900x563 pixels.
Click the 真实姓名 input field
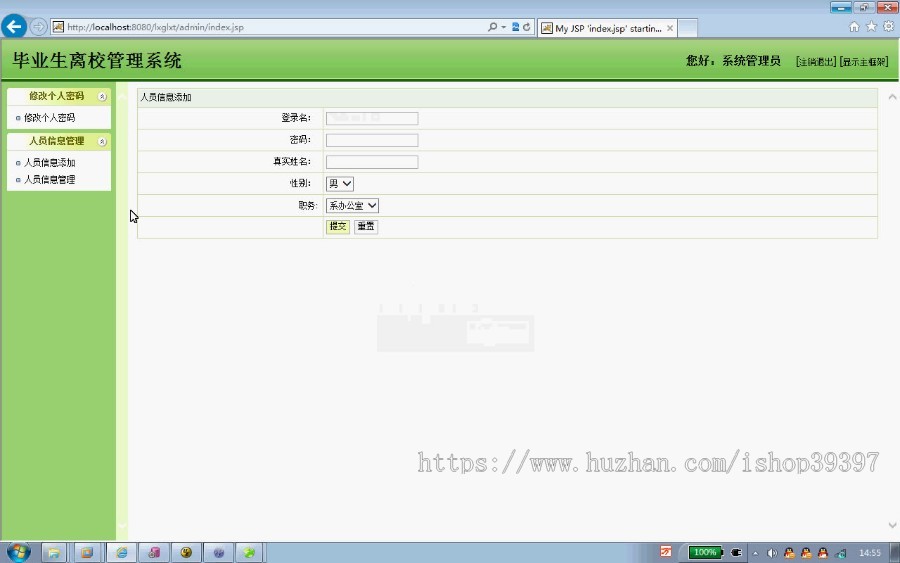[372, 162]
